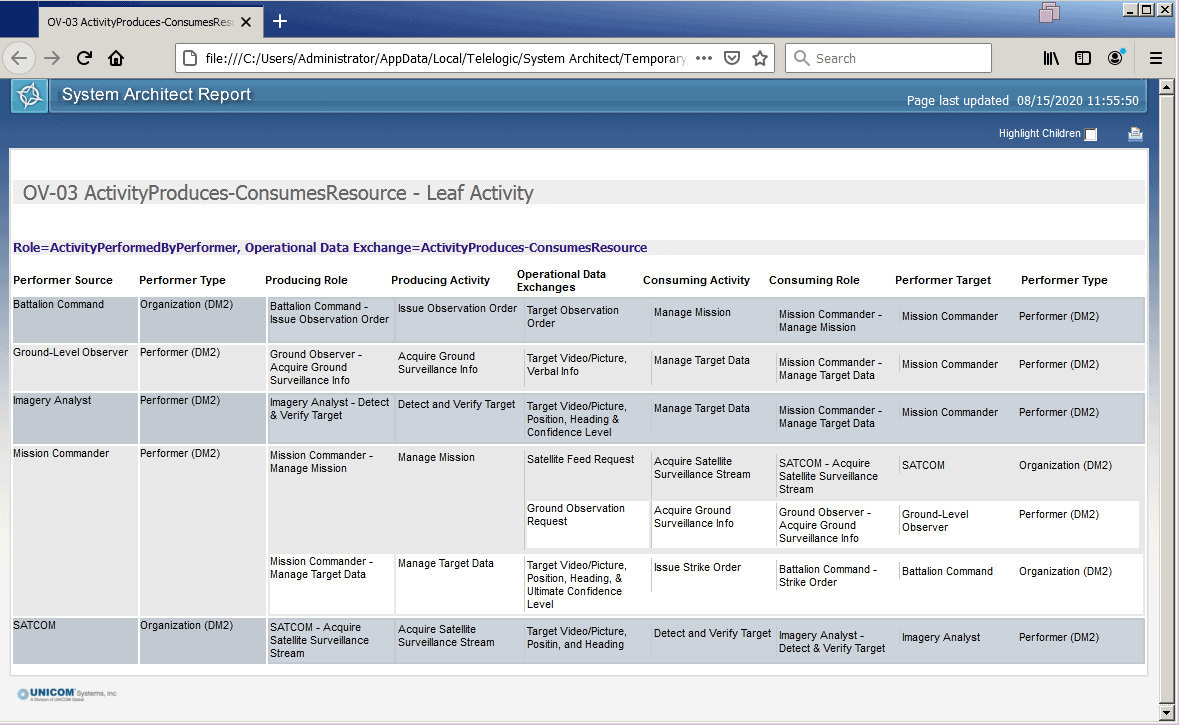Click the 'Target Observation Order' cell
1179x725 pixels.
pos(572,317)
